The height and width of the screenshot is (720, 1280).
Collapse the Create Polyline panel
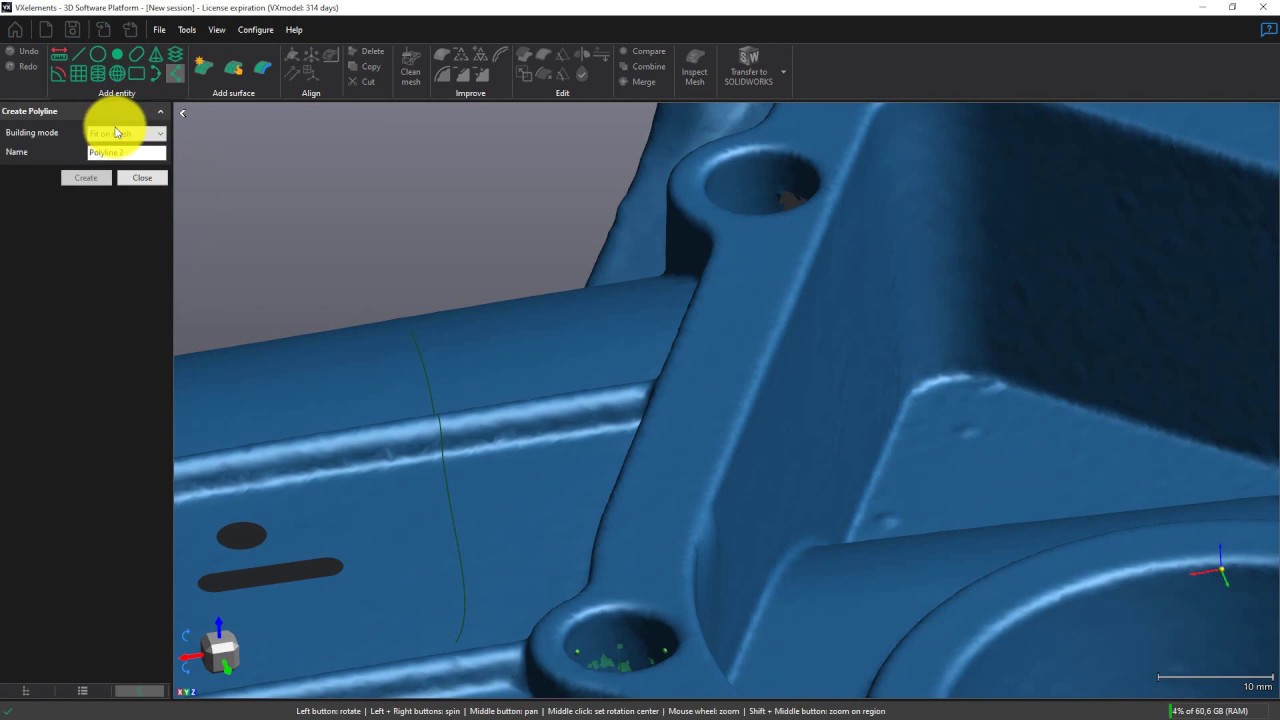160,111
